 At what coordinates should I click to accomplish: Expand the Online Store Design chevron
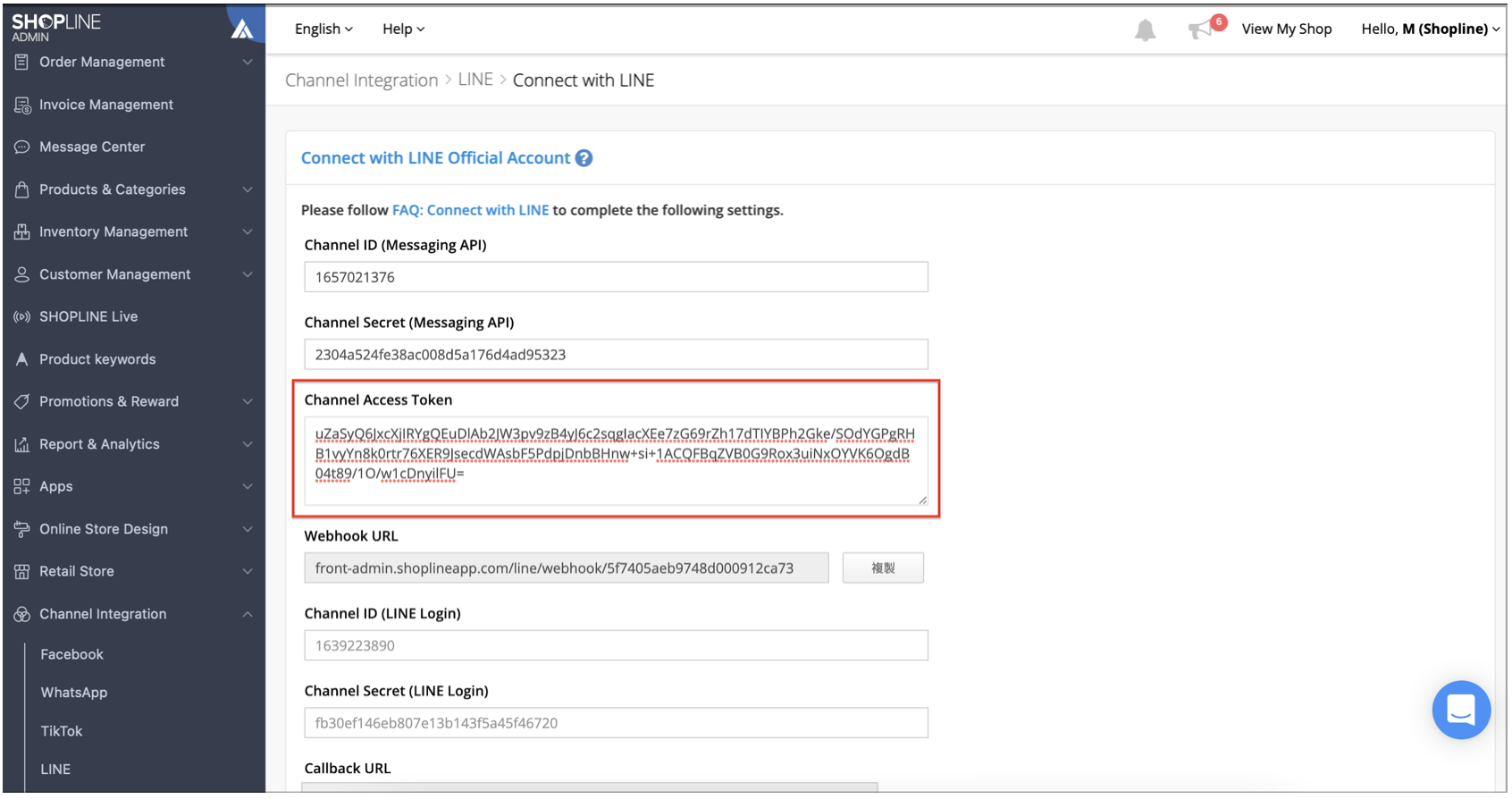tap(248, 529)
